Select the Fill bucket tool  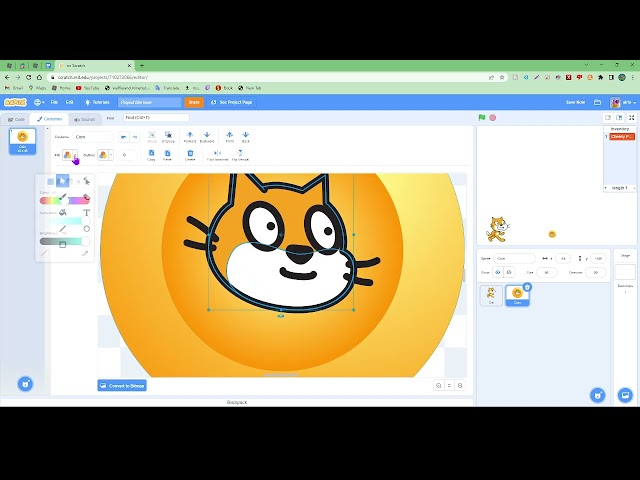pos(62,213)
